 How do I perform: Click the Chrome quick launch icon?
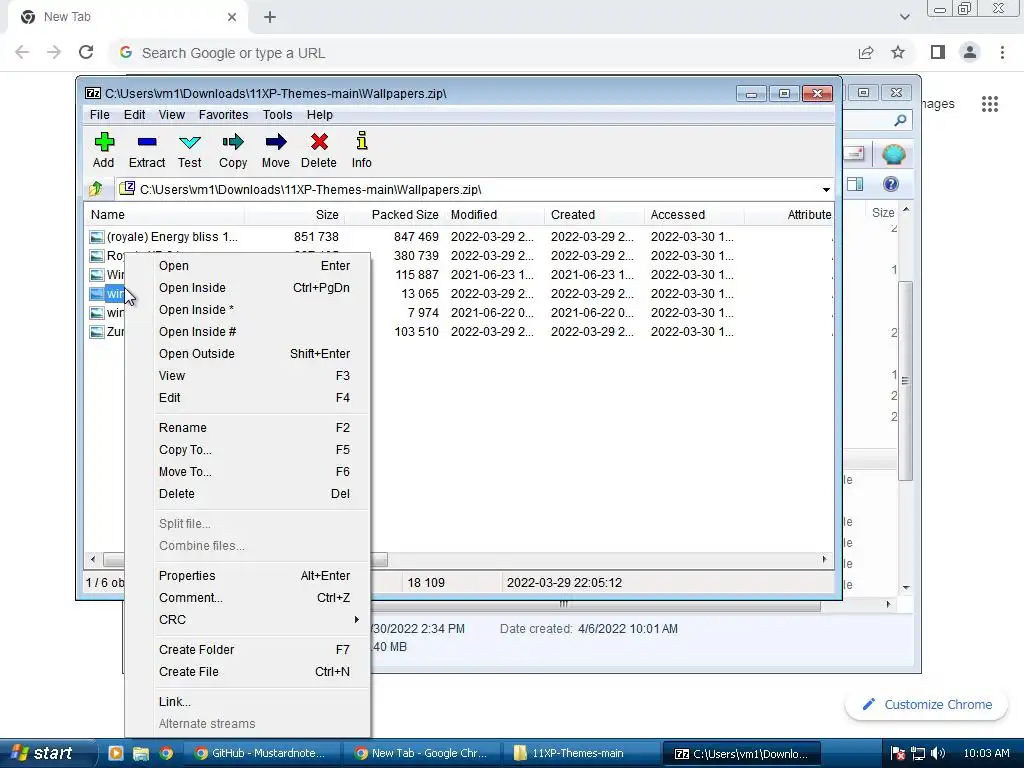pyautogui.click(x=167, y=754)
